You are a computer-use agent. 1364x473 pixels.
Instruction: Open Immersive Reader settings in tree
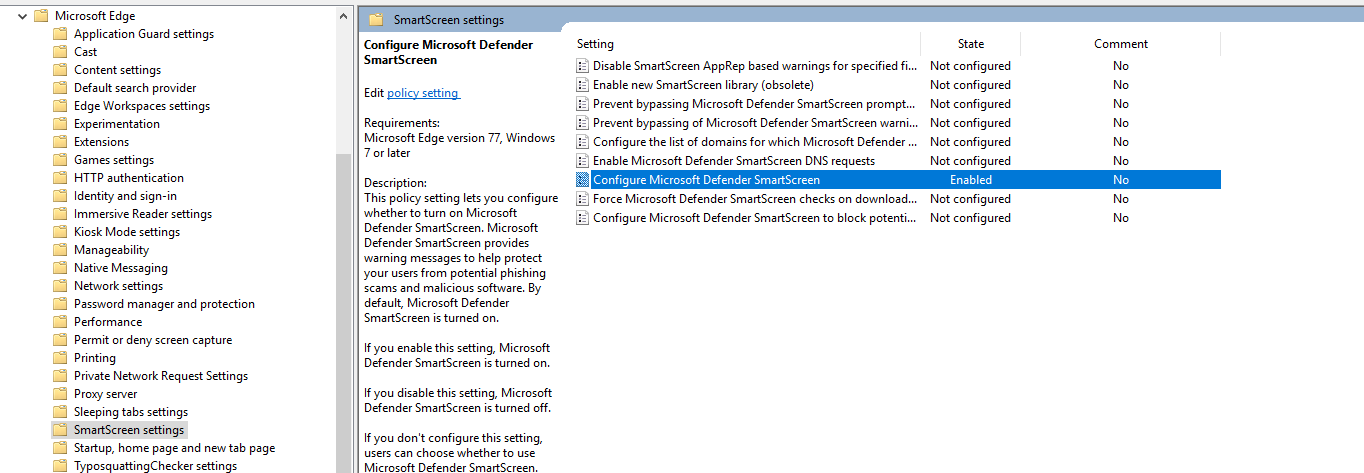point(143,214)
